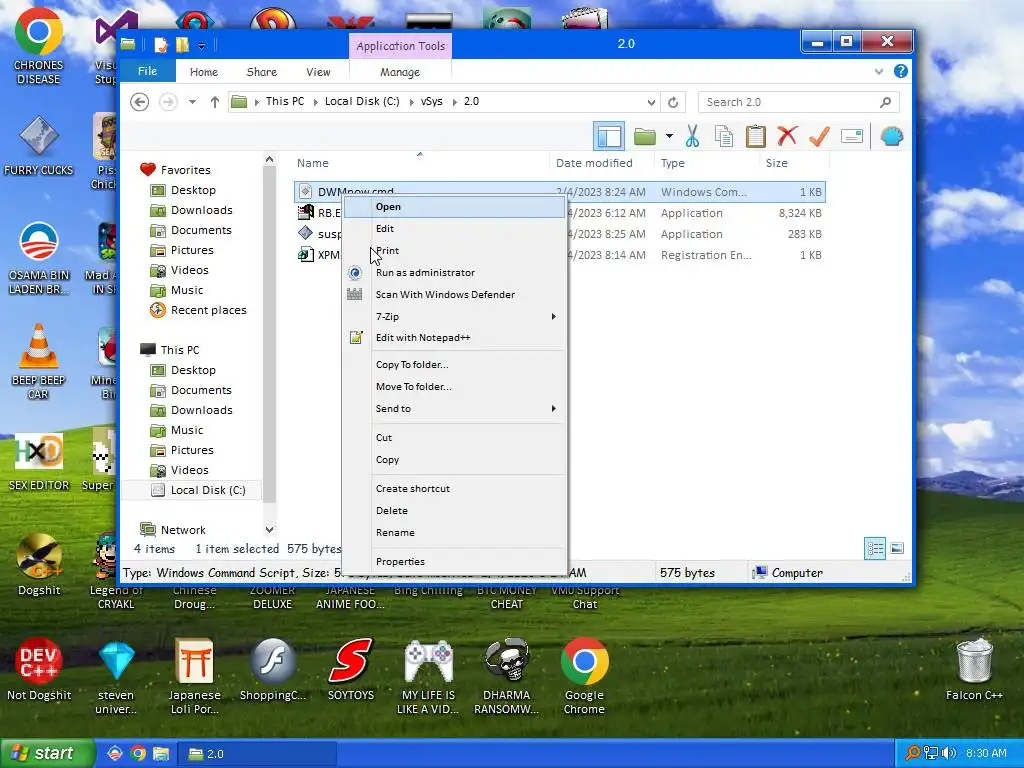This screenshot has height=768, width=1024.
Task: Choose Create shortcut in context menu
Action: tap(454, 488)
